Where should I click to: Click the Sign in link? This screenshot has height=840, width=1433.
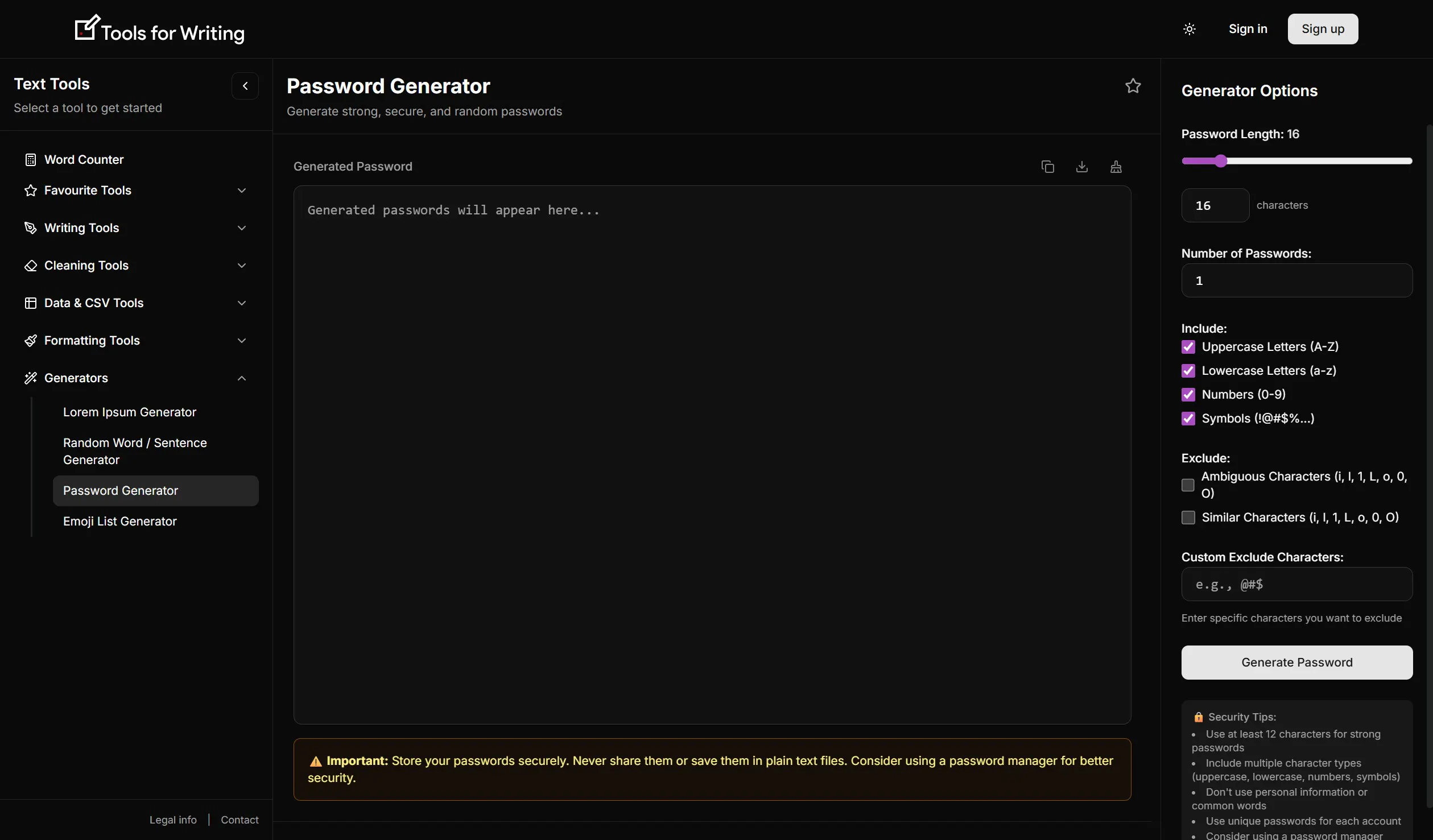point(1248,29)
